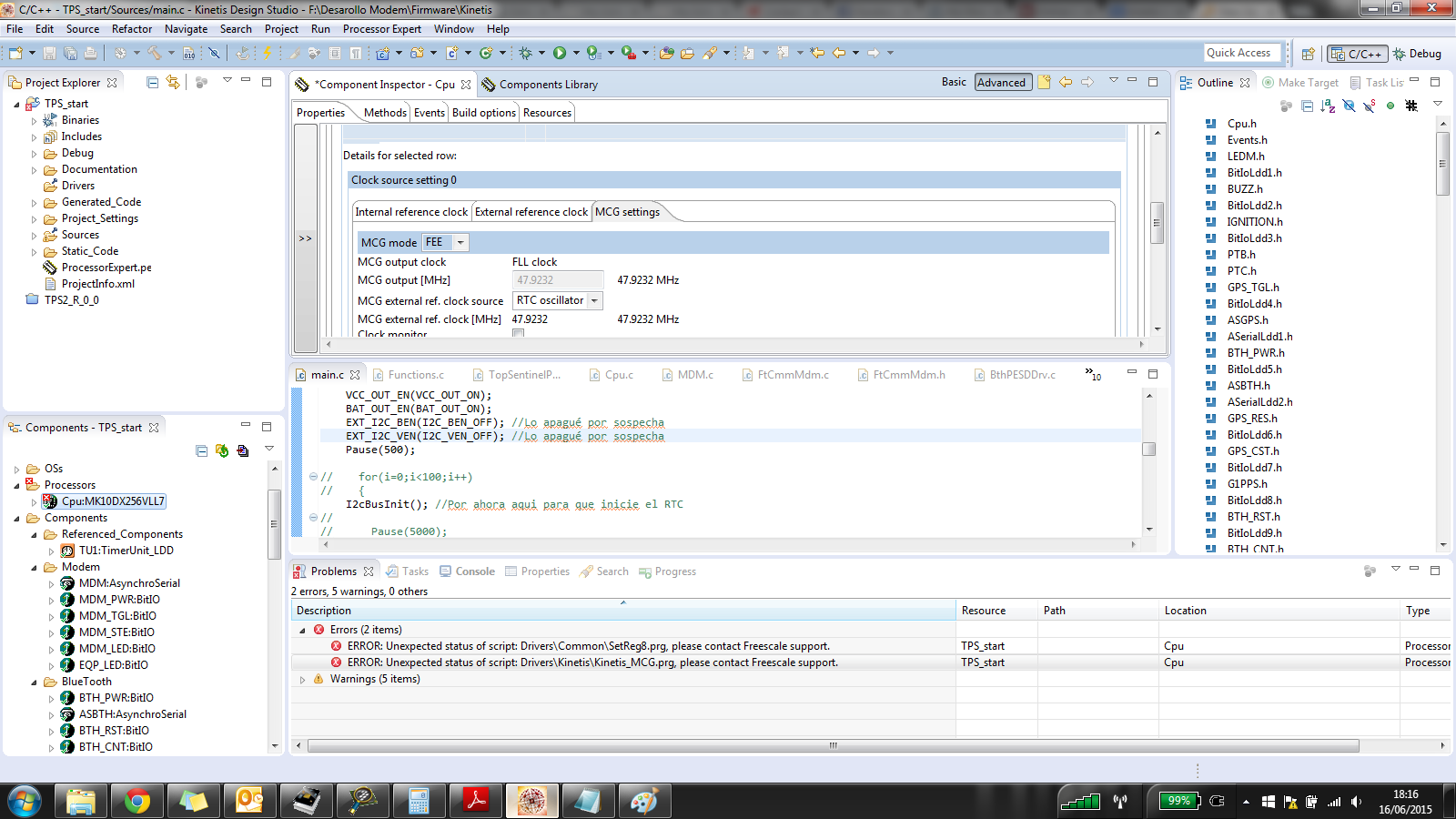Click the Open Perspective icon
Screen dimensions: 1456x819
pyautogui.click(x=1308, y=54)
